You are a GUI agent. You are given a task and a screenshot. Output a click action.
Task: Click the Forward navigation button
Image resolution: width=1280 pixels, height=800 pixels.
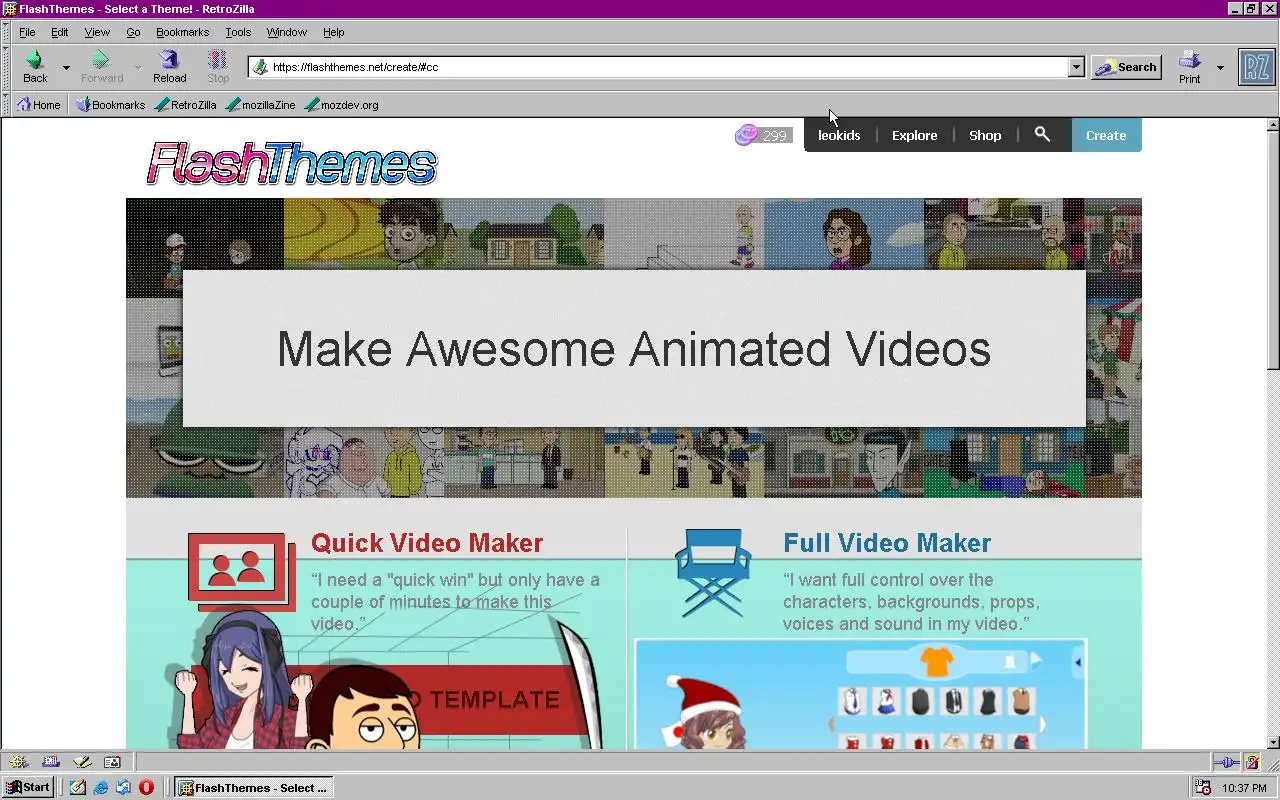pos(102,67)
